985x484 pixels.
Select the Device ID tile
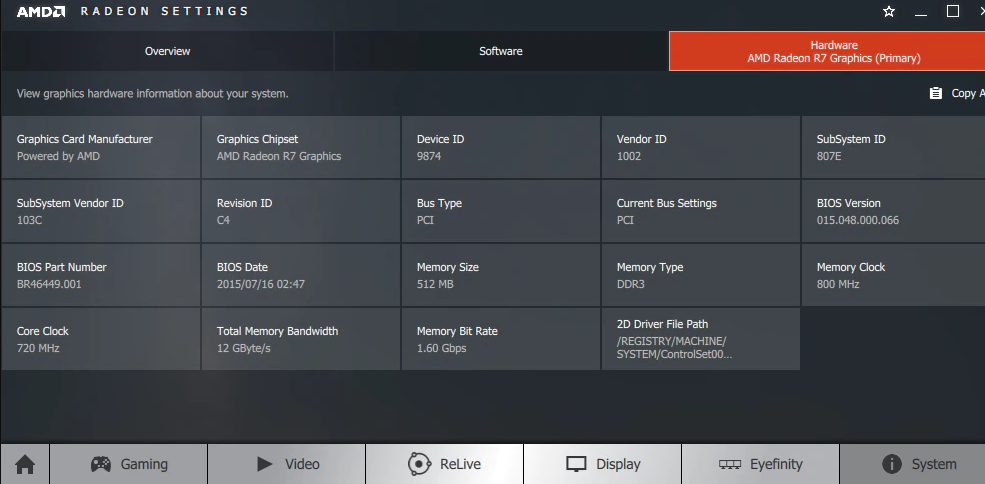501,147
